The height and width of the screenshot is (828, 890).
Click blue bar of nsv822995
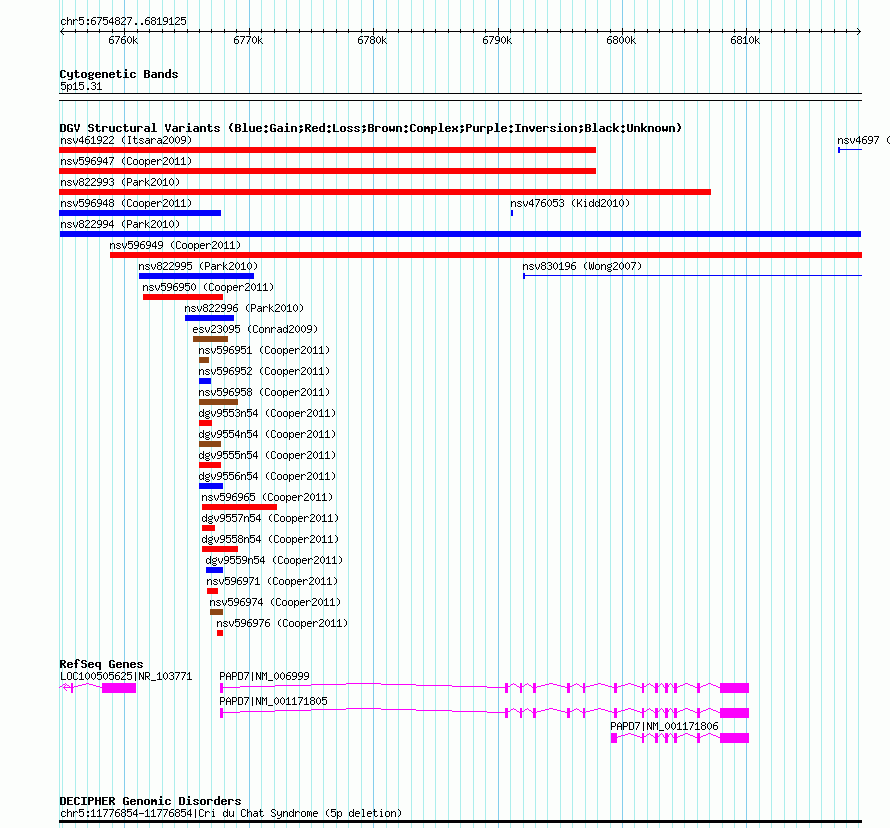(x=196, y=276)
